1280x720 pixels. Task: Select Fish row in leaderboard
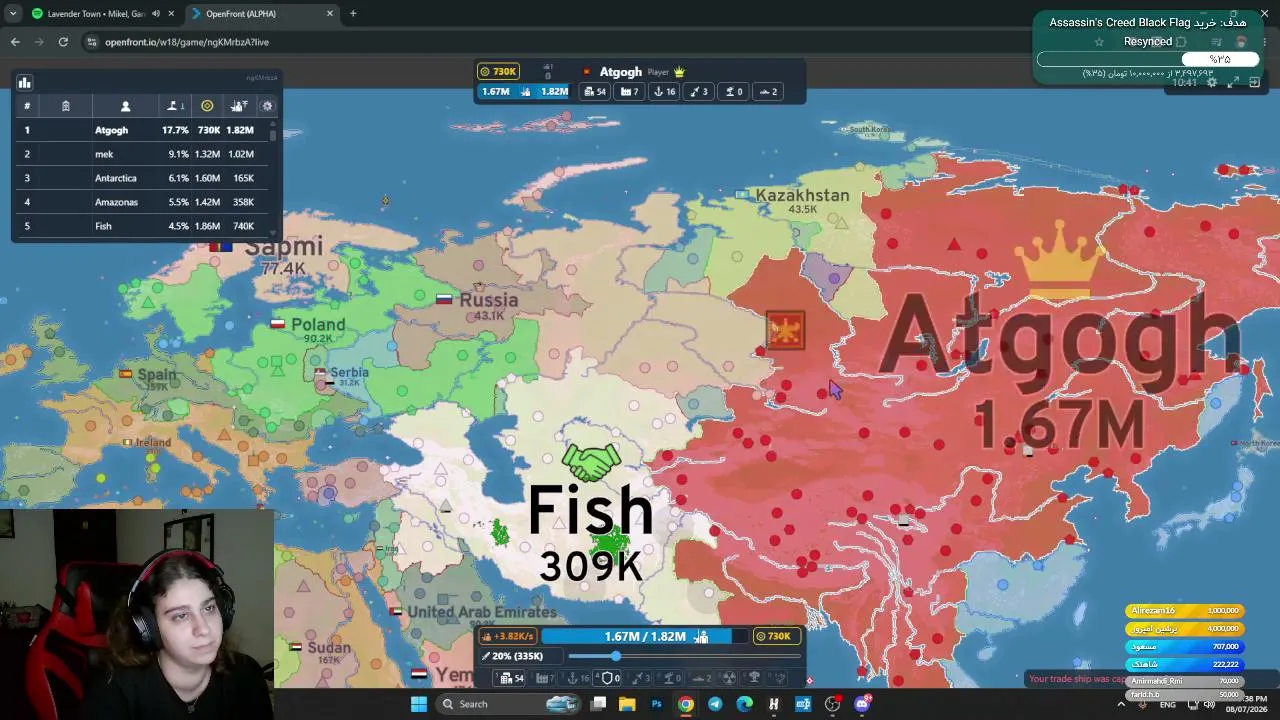pyautogui.click(x=142, y=226)
